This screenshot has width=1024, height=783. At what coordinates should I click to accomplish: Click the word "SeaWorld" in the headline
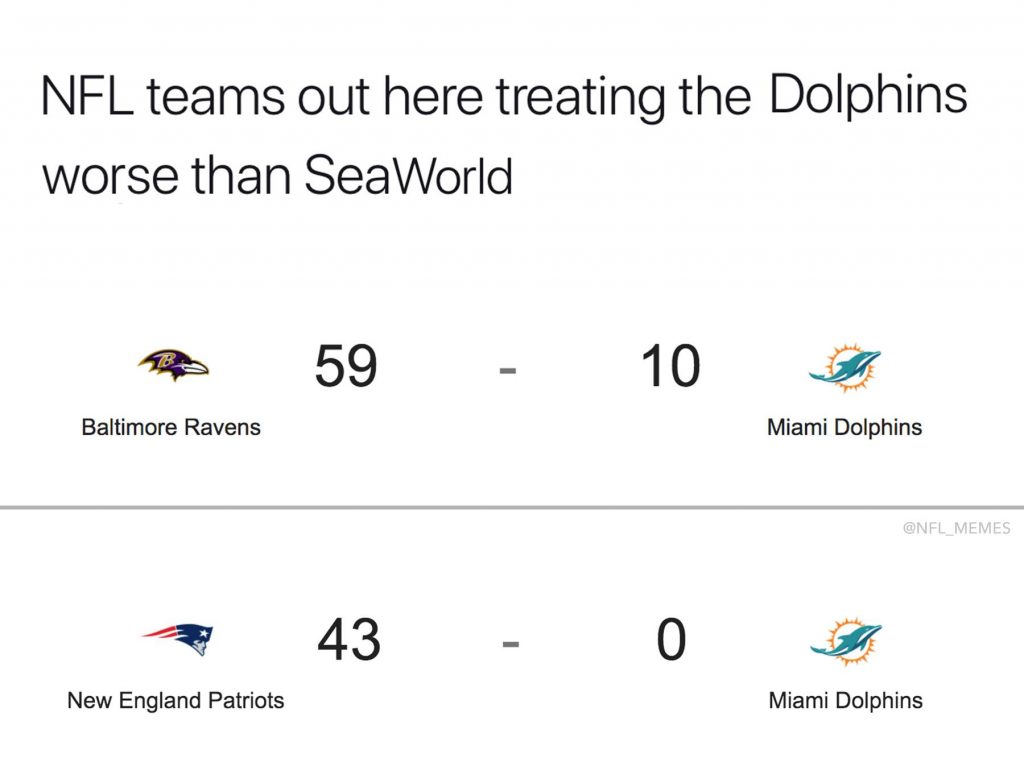click(x=408, y=177)
